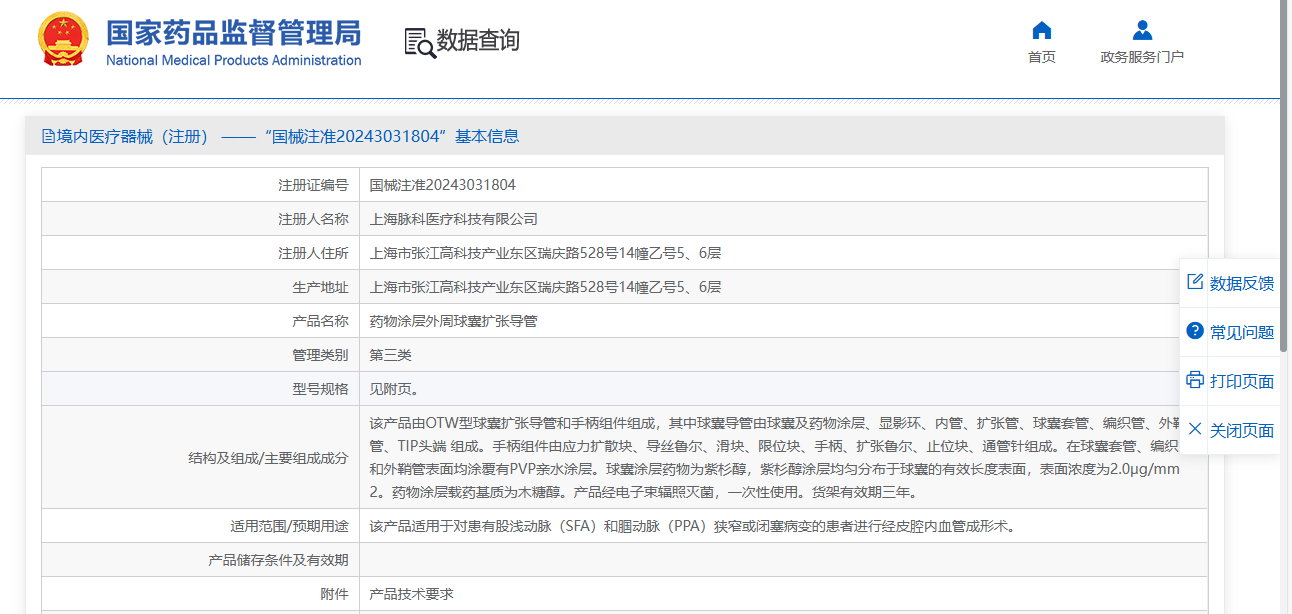Click the 政务服务门户 person icon

pos(1142,30)
